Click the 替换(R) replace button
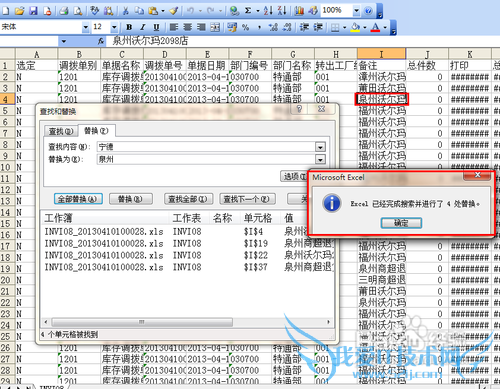 [131, 199]
